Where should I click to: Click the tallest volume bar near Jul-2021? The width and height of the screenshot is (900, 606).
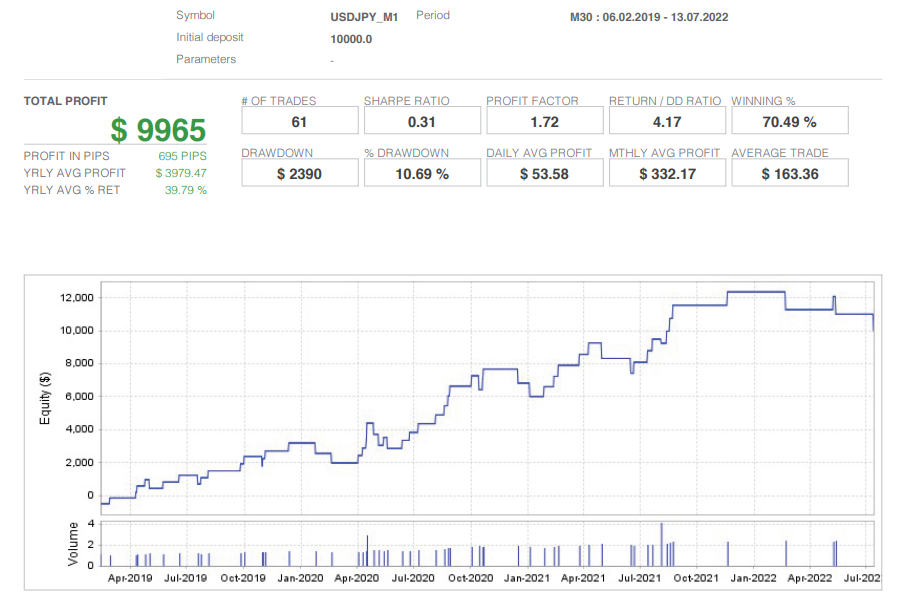pyautogui.click(x=661, y=540)
